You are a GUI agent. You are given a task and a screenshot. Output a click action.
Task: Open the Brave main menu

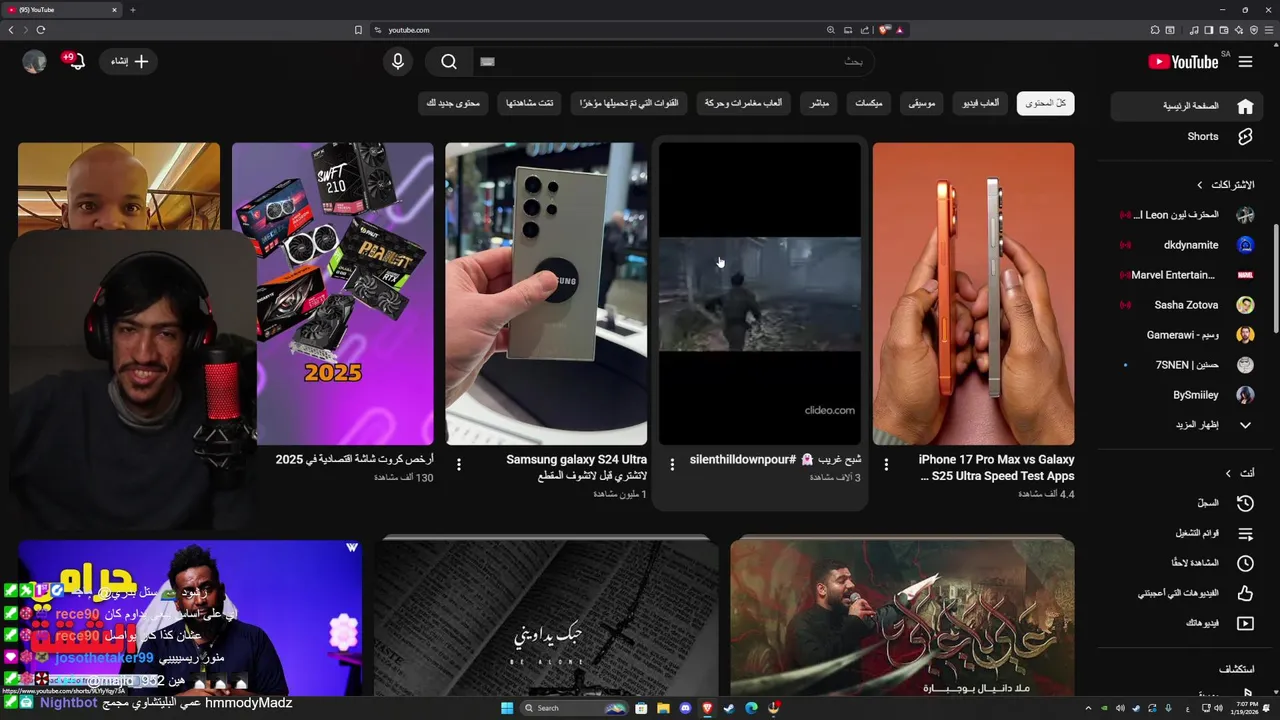click(x=1269, y=30)
